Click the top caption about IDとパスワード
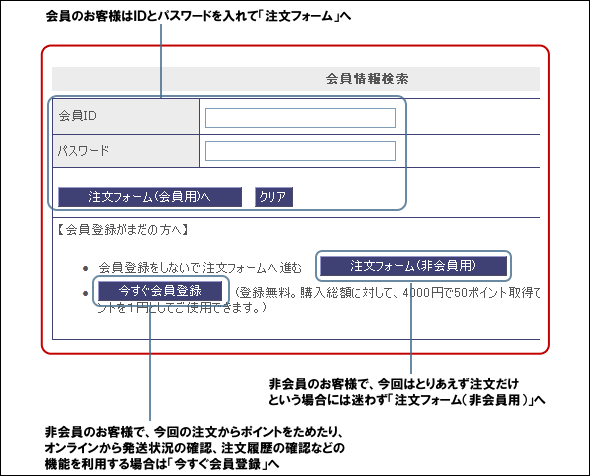Image resolution: width=590 pixels, height=476 pixels. pyautogui.click(x=198, y=16)
